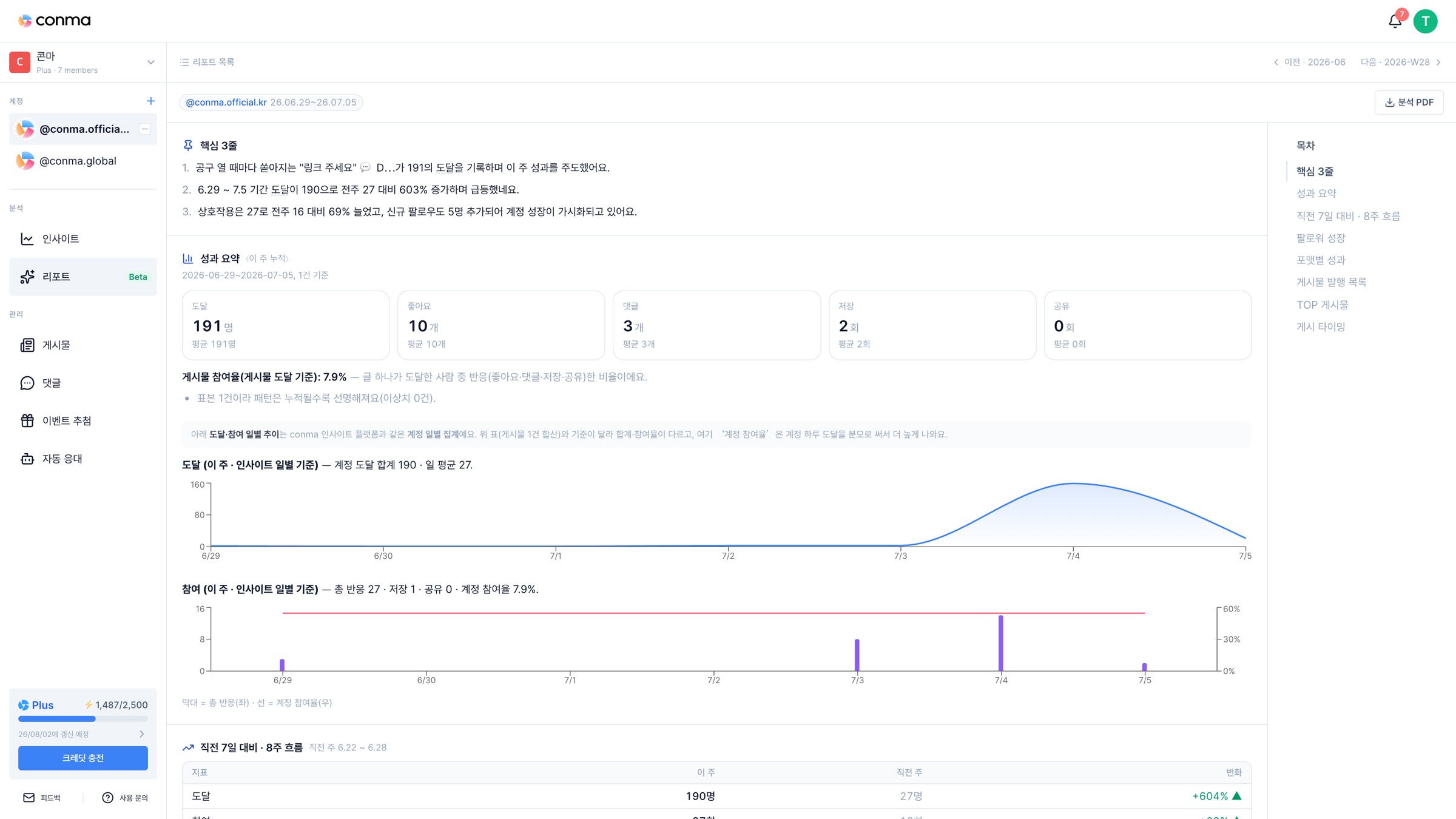The image size is (1456, 819).
Task: Open 댓글 comments section
Action: coord(83,383)
